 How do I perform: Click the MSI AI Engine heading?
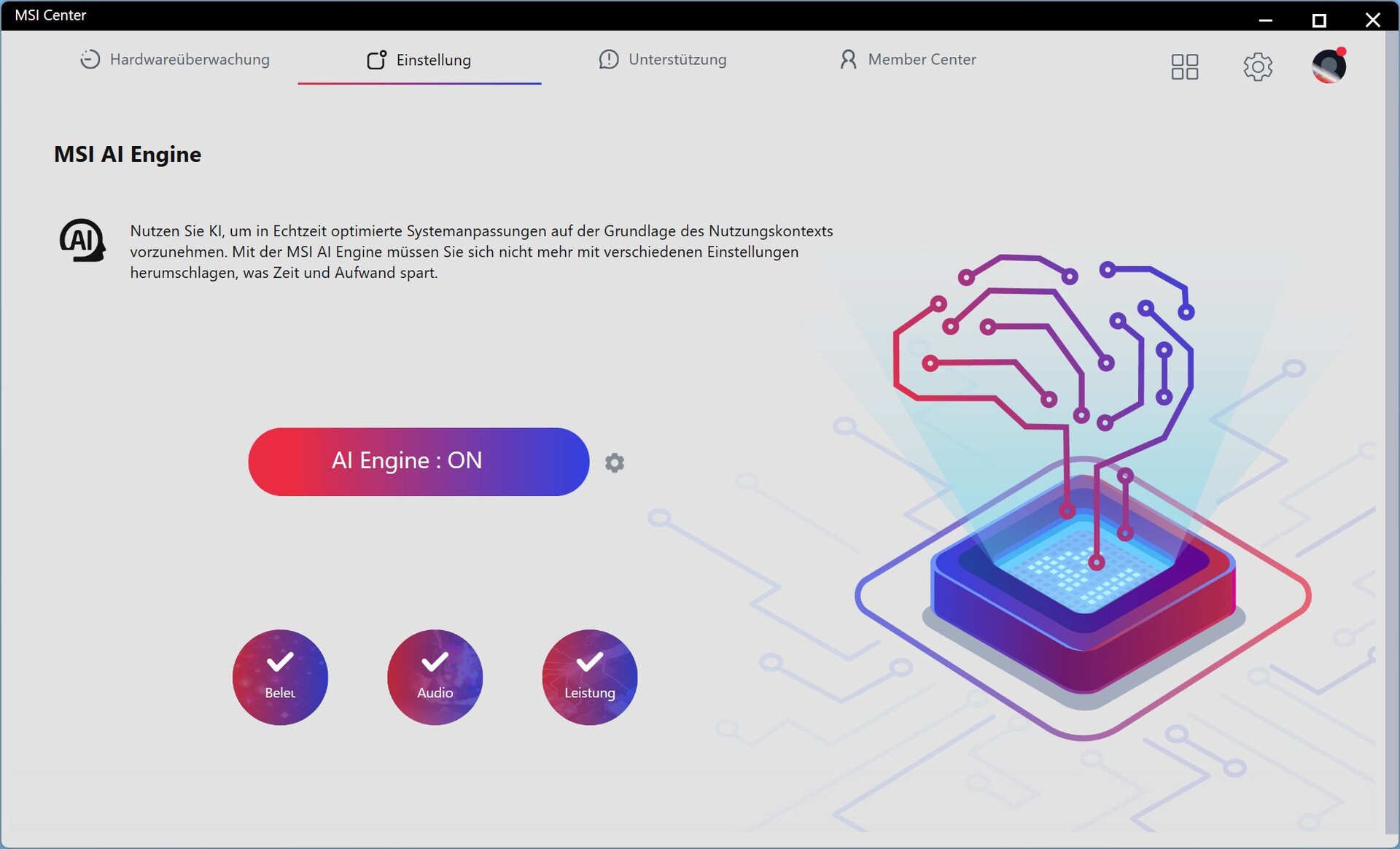[128, 154]
